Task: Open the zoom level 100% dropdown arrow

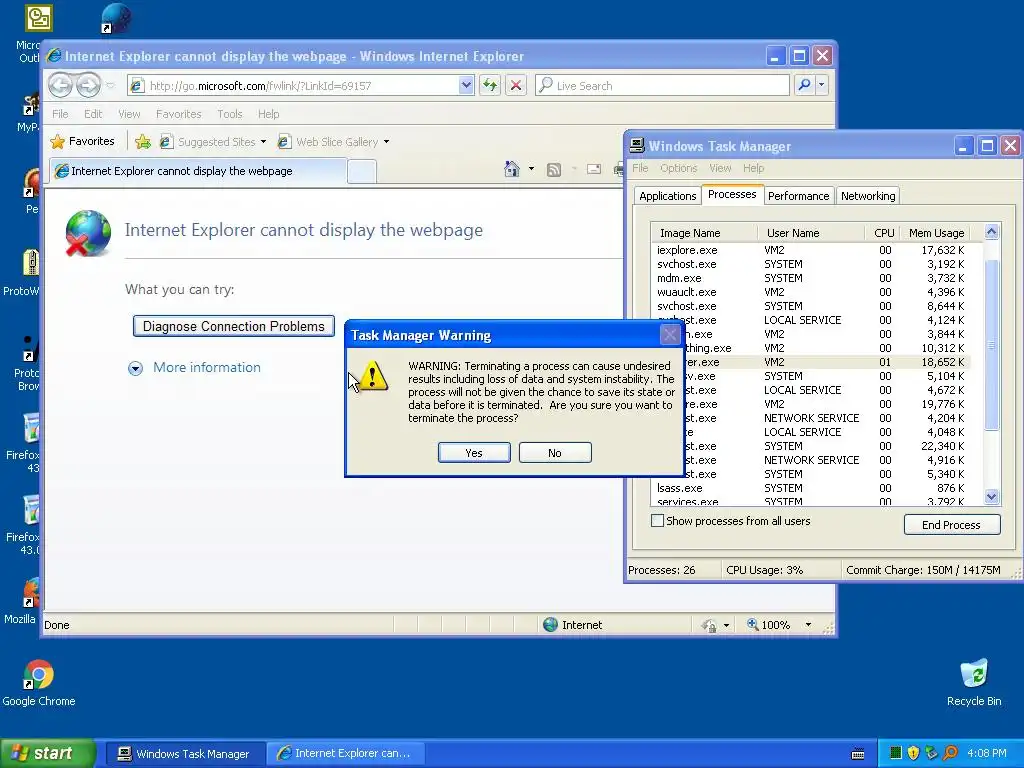Action: pos(808,625)
